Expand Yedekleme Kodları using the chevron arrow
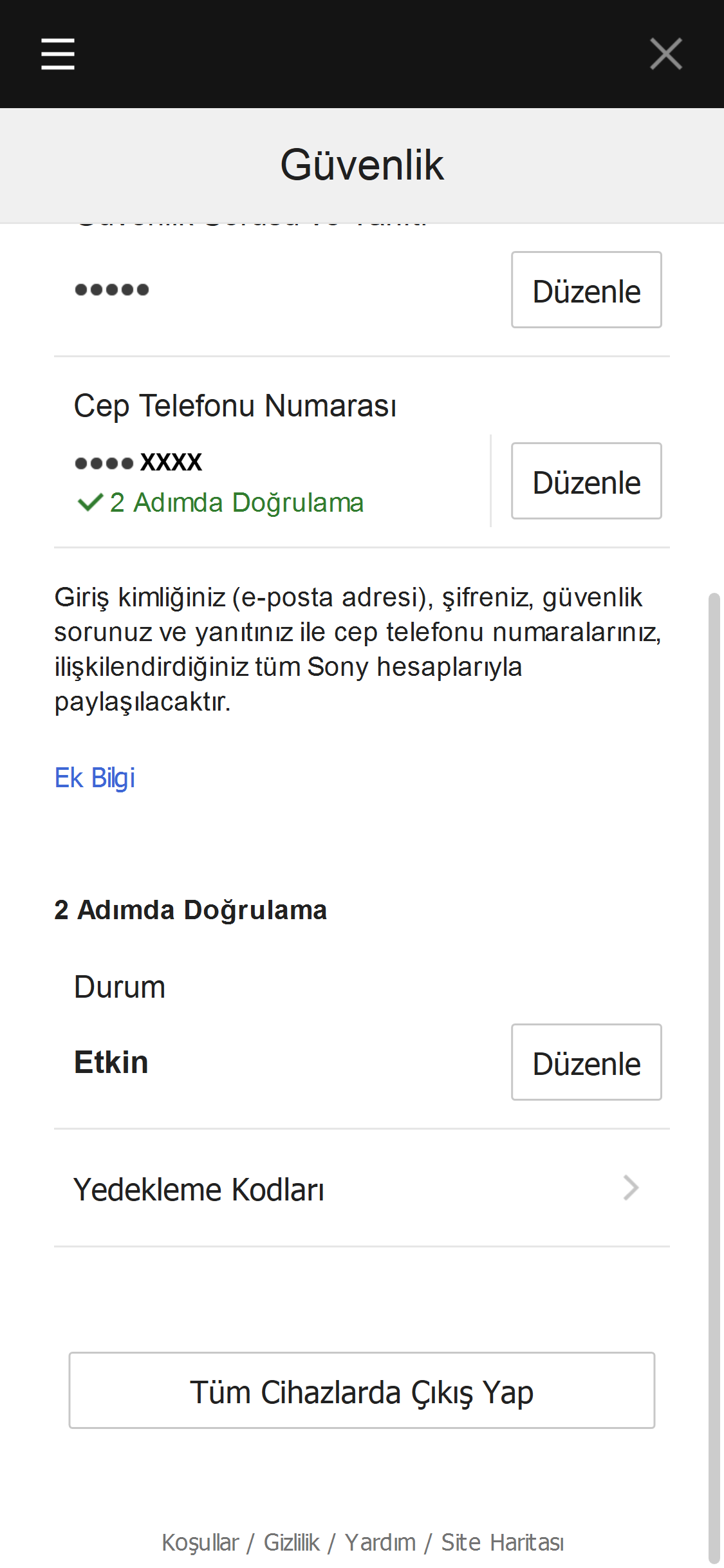 [631, 1188]
